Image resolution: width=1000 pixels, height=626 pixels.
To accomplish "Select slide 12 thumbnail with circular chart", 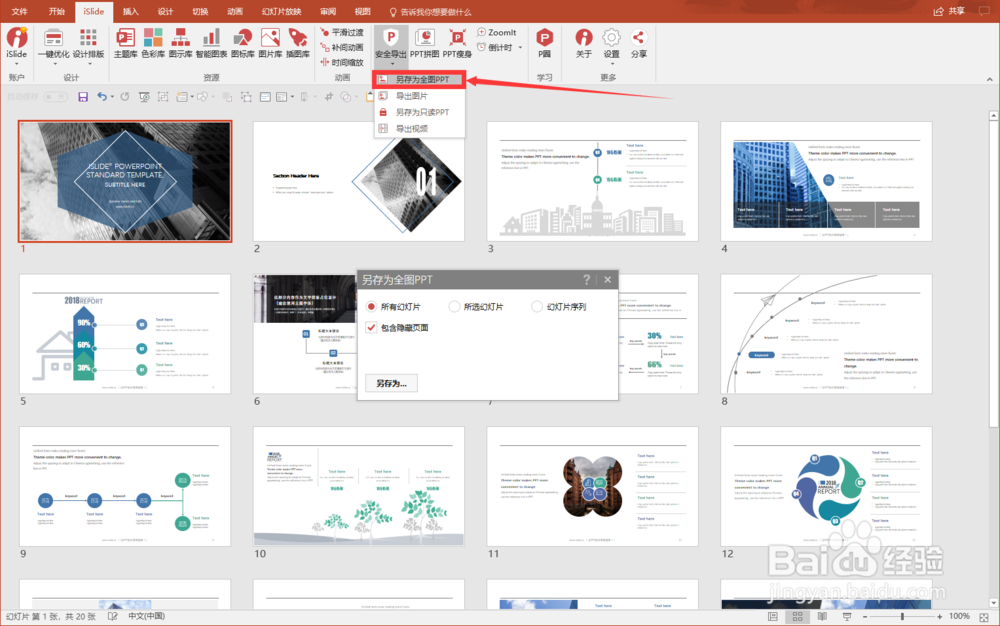I will [x=826, y=486].
